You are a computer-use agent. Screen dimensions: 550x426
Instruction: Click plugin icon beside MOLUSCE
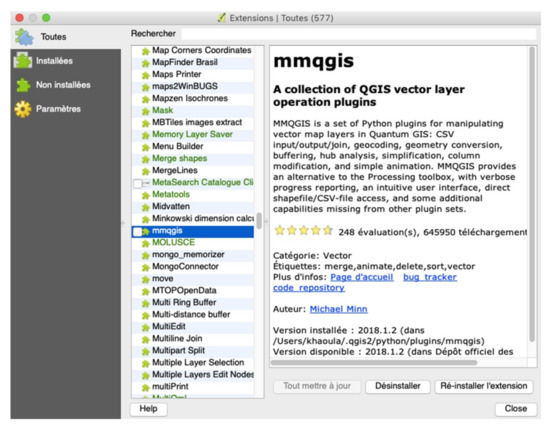(x=146, y=244)
